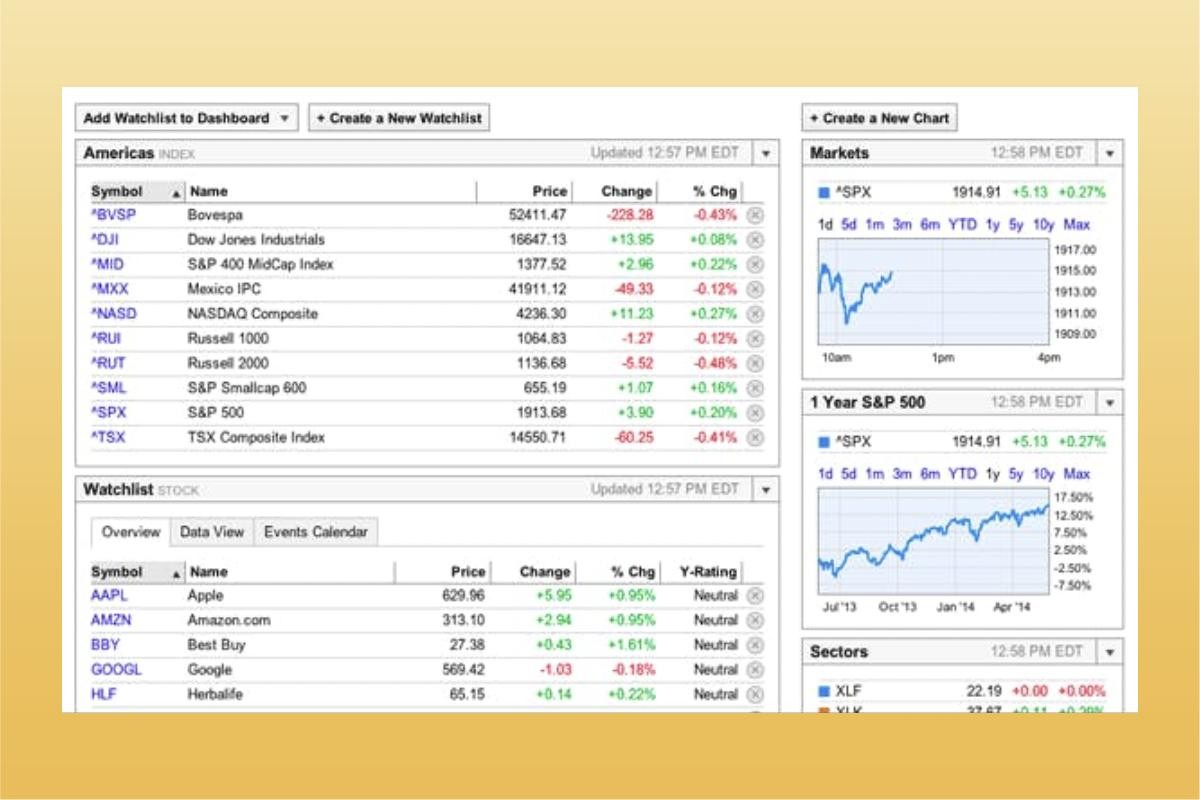Click the 1 Year S&P 500 chart area
1200x800 pixels.
932,541
